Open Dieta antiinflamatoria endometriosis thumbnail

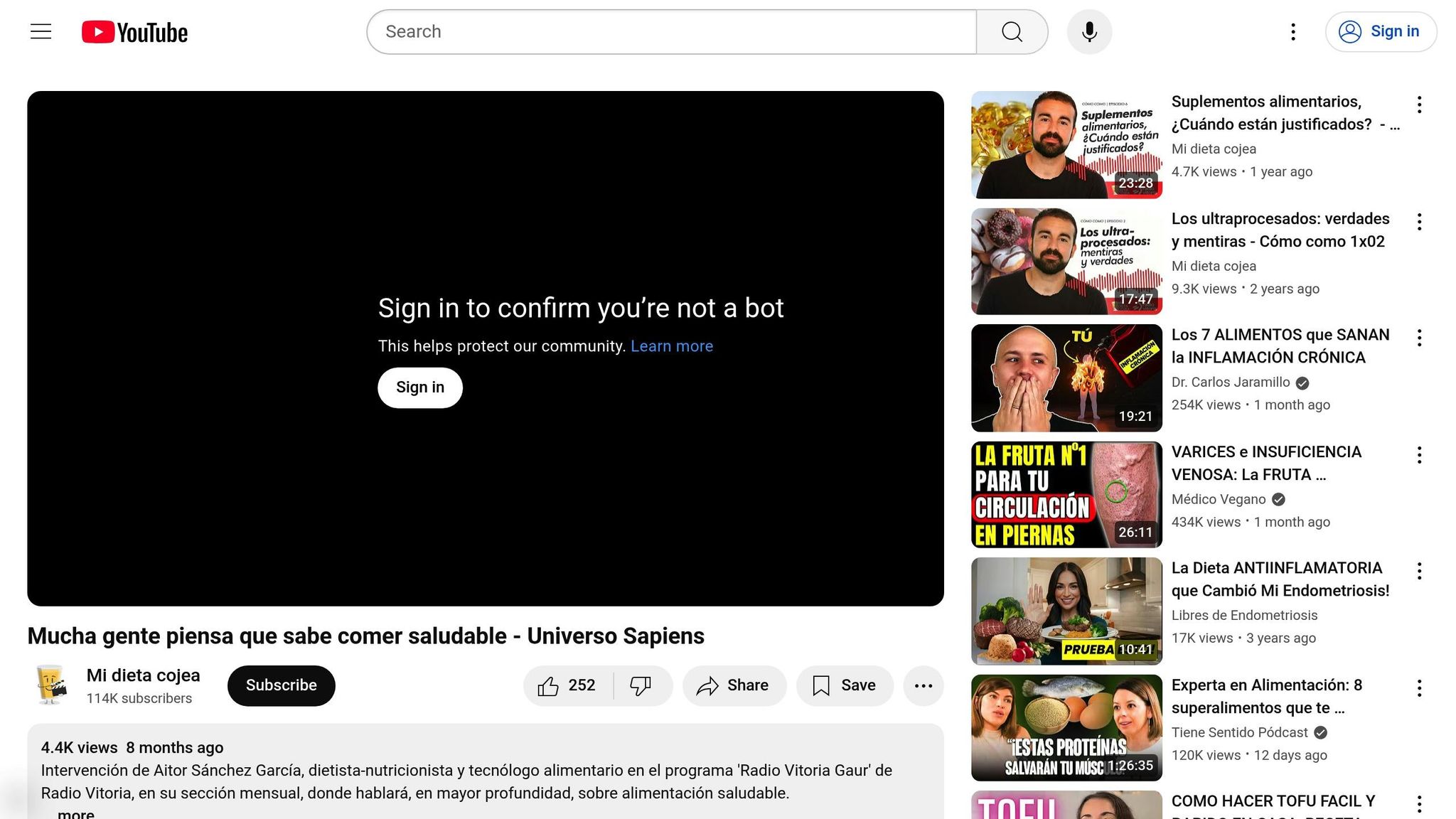(x=1066, y=611)
